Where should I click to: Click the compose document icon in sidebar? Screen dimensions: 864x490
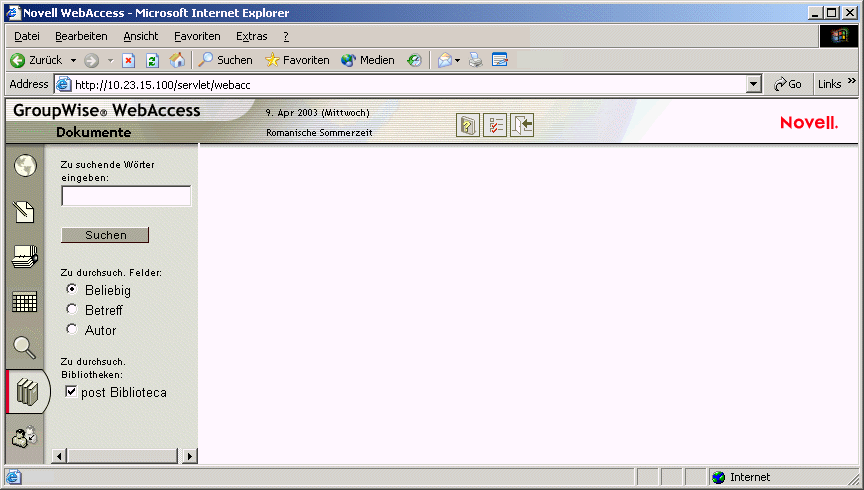click(24, 212)
